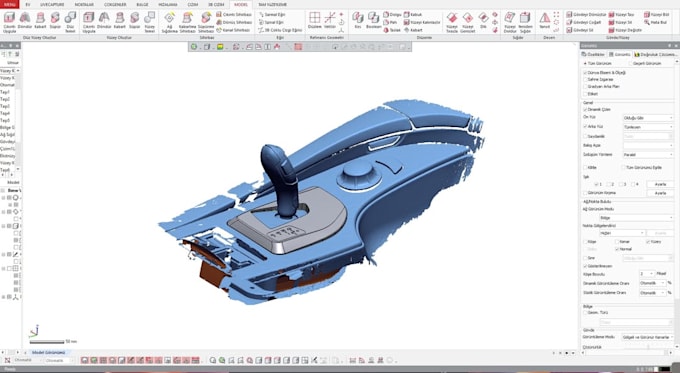The width and height of the screenshot is (680, 373).
Task: Switch to the TAM YÜZEYLEME ribbon tab
Action: coord(272,4)
